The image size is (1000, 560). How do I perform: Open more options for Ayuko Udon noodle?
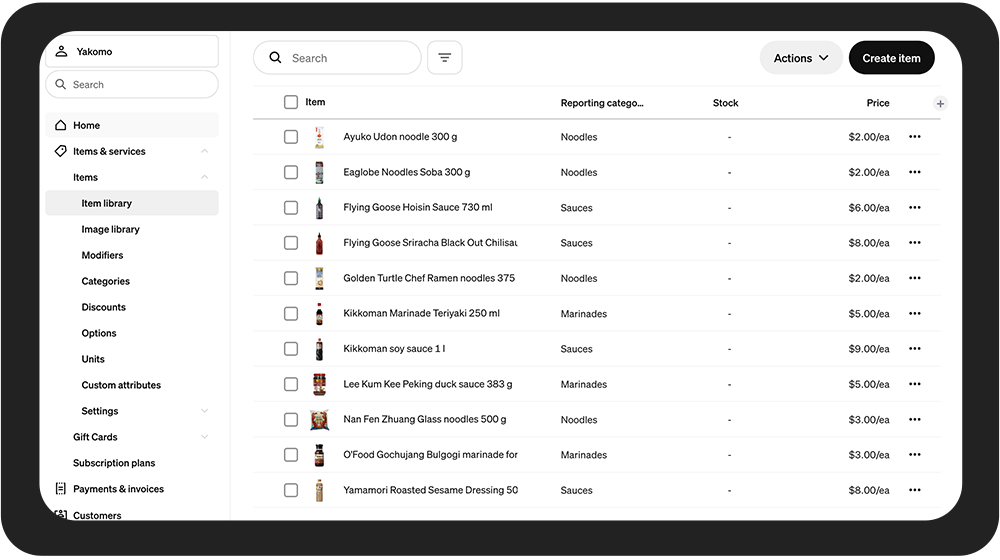915,136
